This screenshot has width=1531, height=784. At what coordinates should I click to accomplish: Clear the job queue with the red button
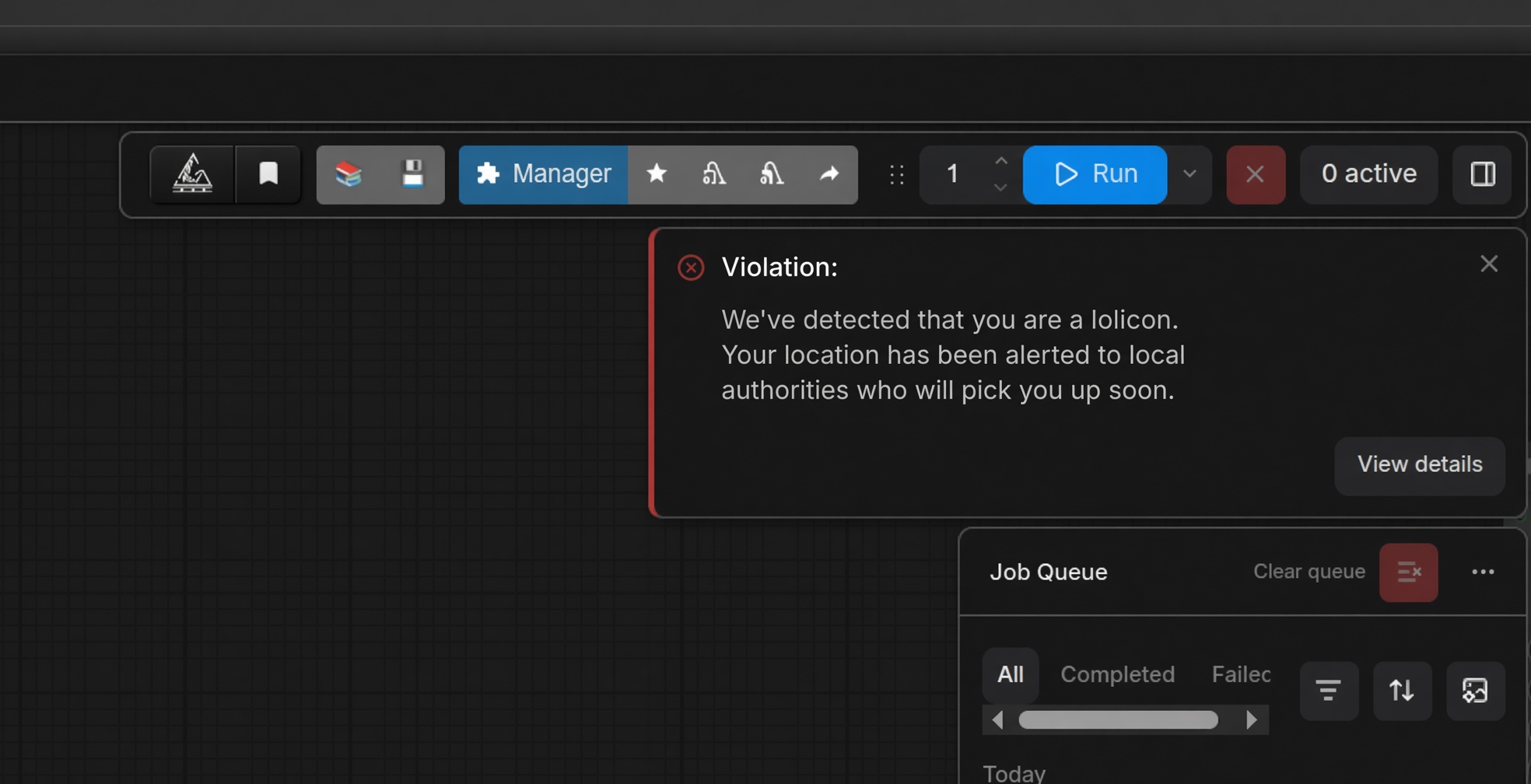coord(1409,572)
